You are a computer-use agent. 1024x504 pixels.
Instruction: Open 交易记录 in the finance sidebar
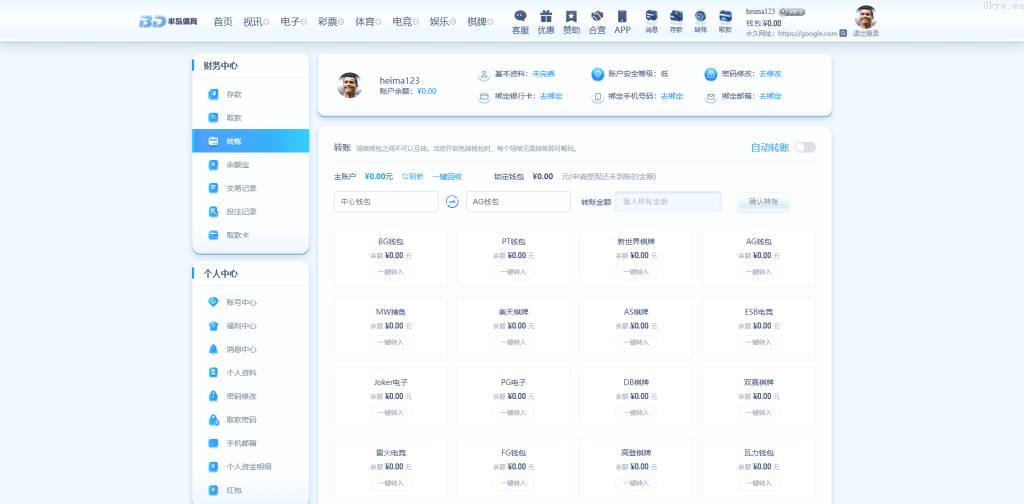pos(241,188)
